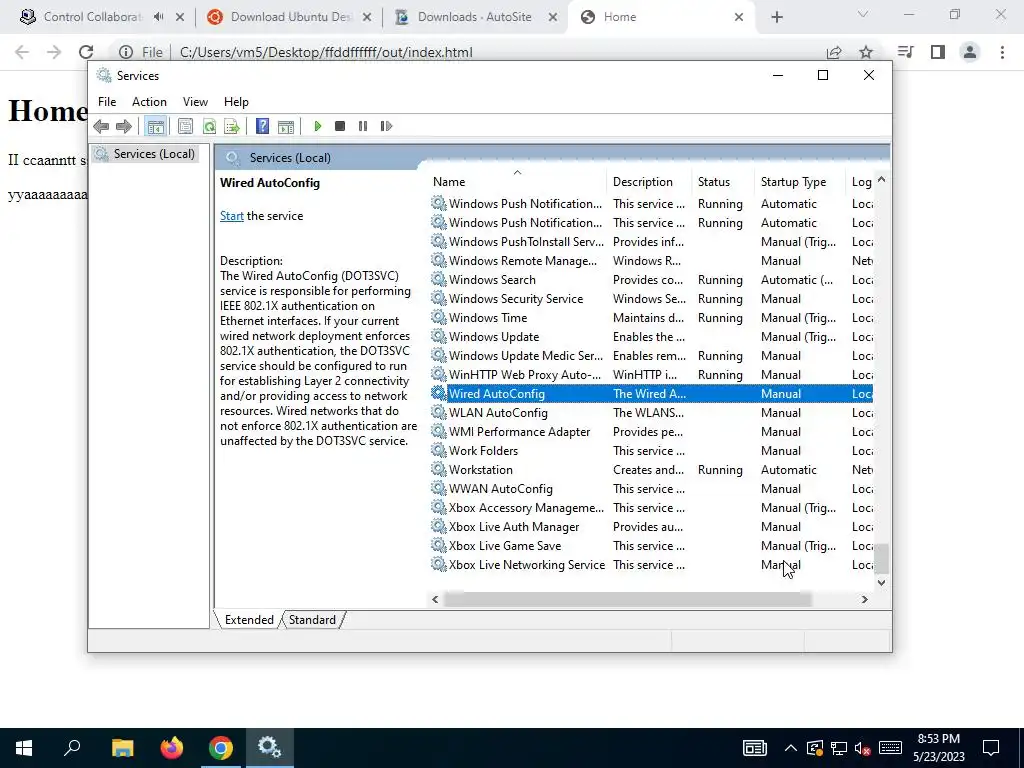Sort by the Description column header

point(649,182)
